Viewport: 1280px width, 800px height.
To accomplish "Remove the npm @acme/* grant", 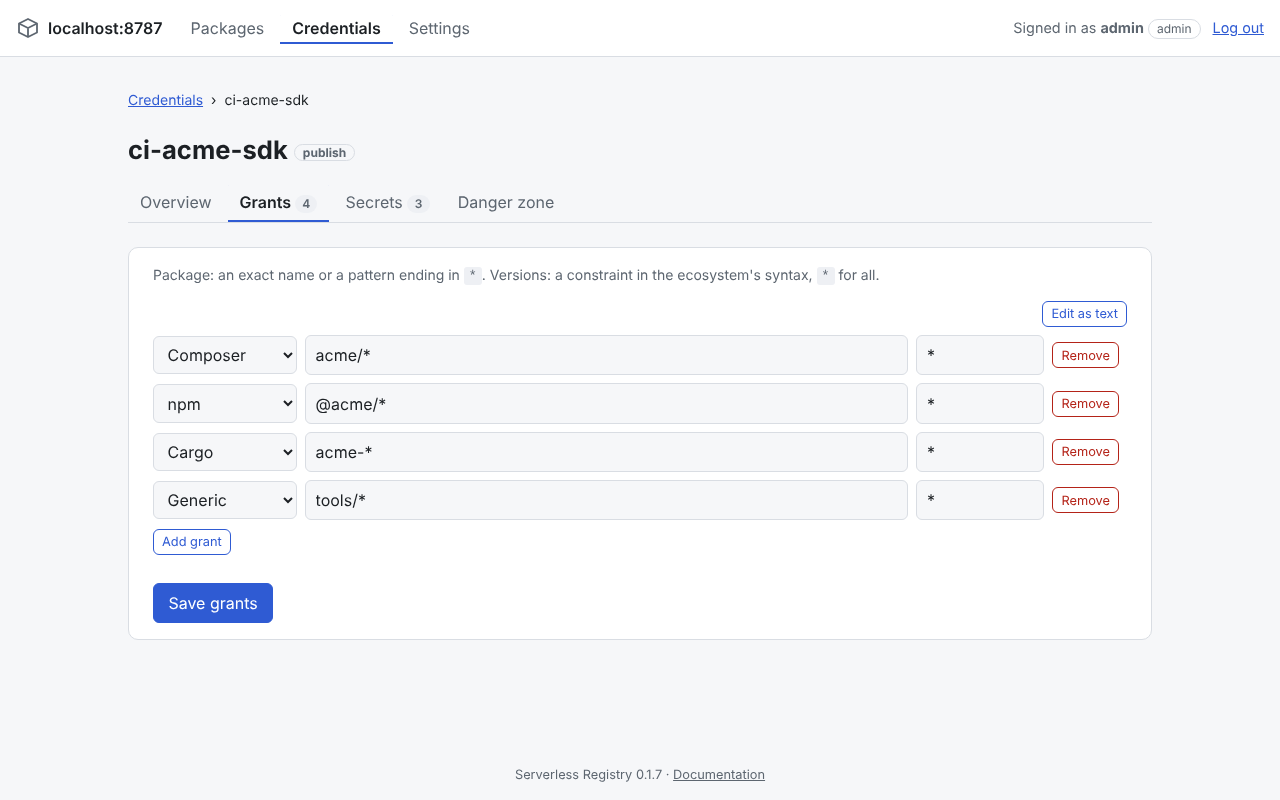I will click(x=1085, y=404).
